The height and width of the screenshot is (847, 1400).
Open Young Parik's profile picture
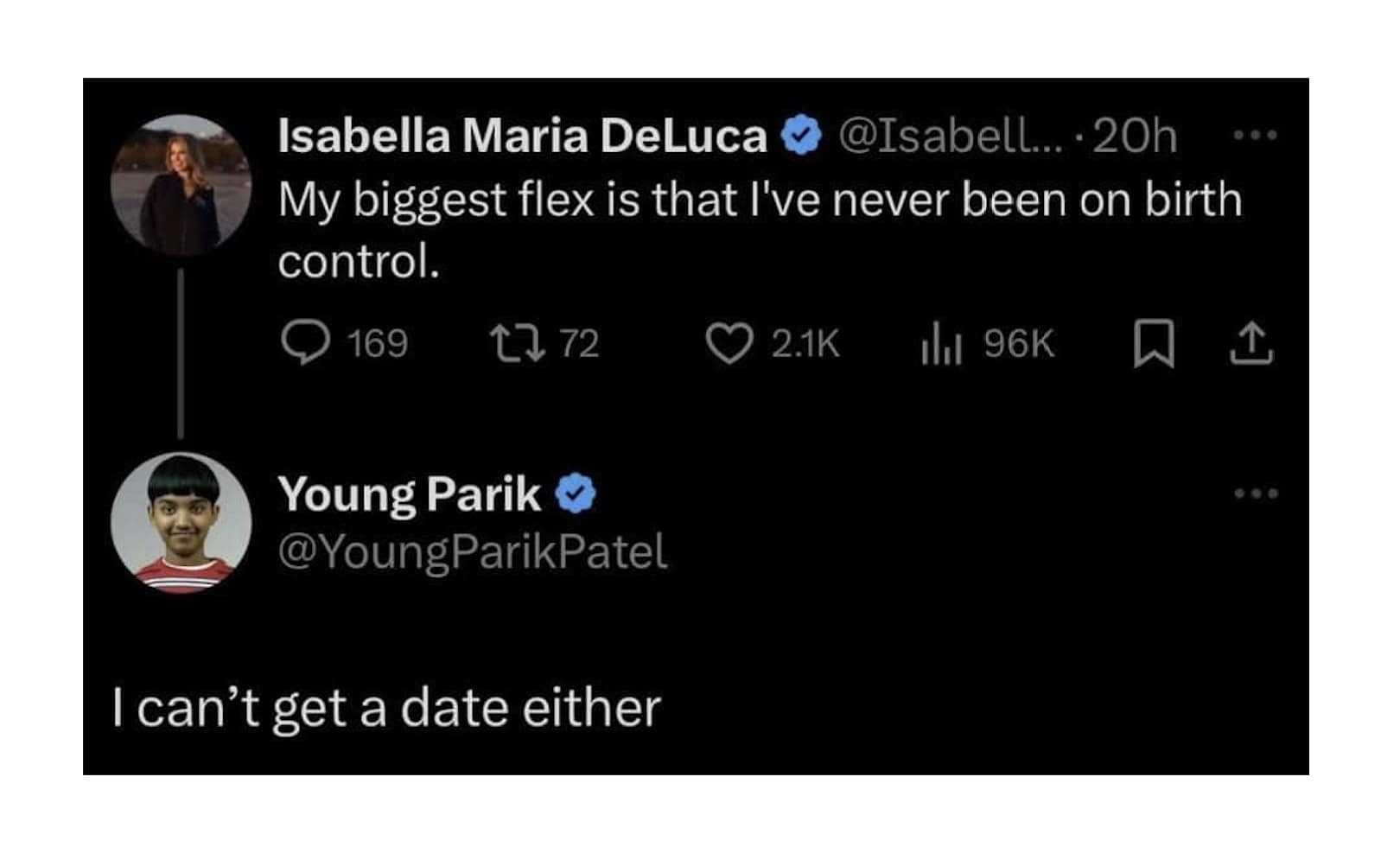181,522
